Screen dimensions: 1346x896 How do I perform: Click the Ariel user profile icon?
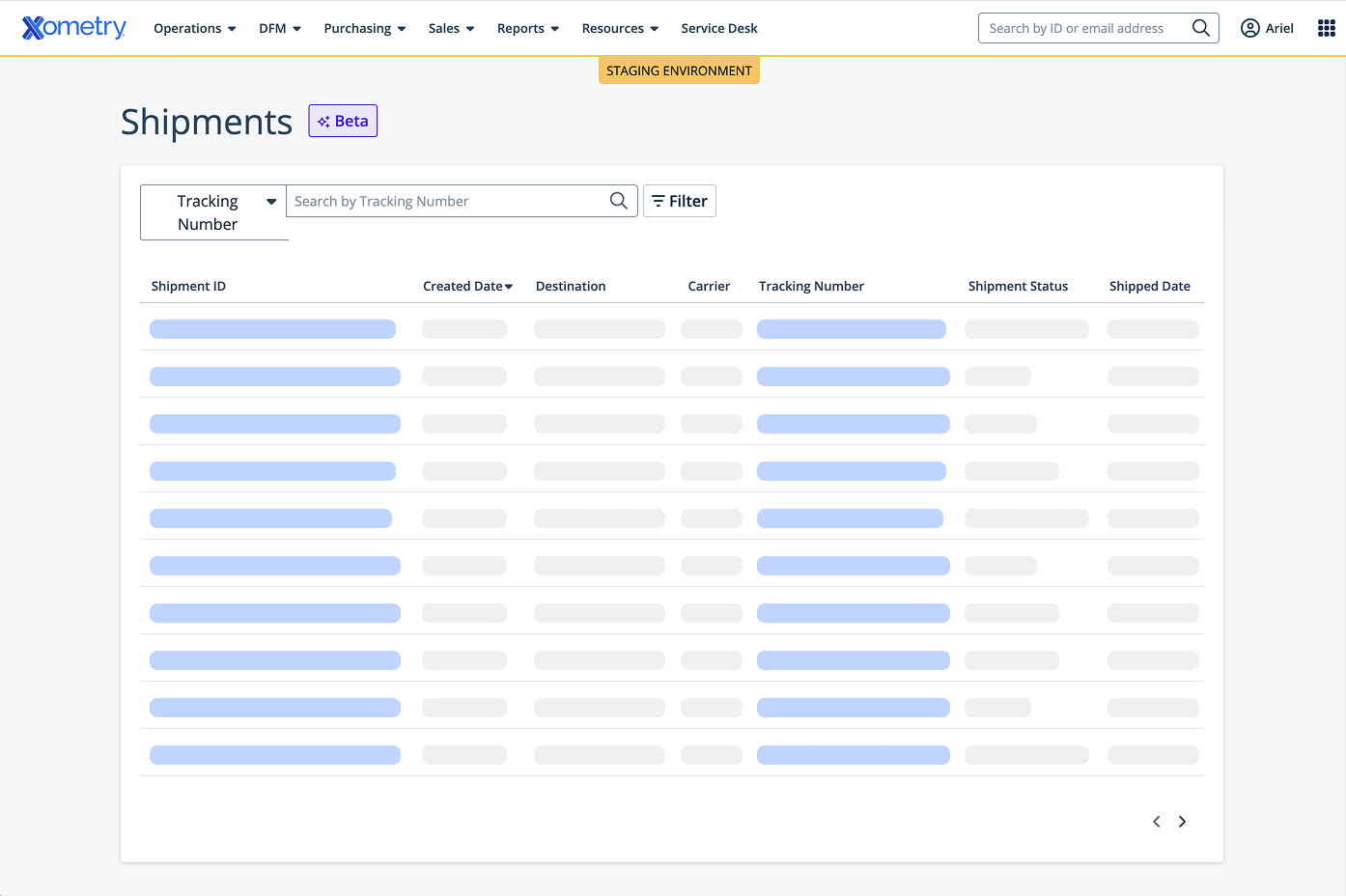click(1249, 28)
